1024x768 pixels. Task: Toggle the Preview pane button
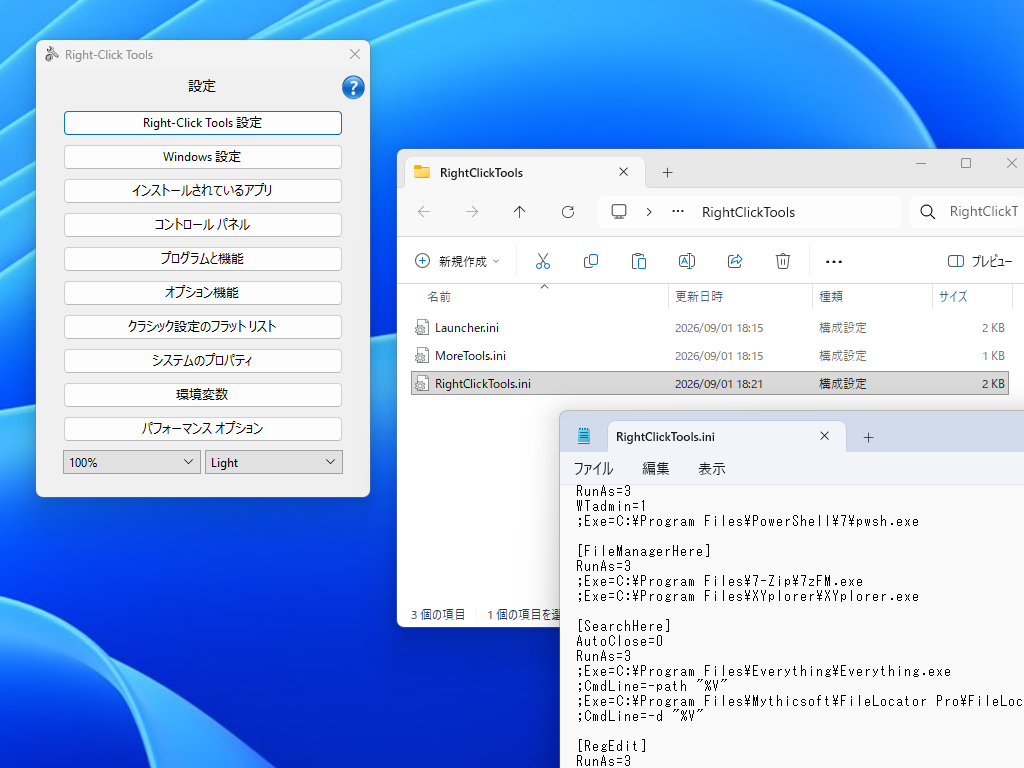980,261
